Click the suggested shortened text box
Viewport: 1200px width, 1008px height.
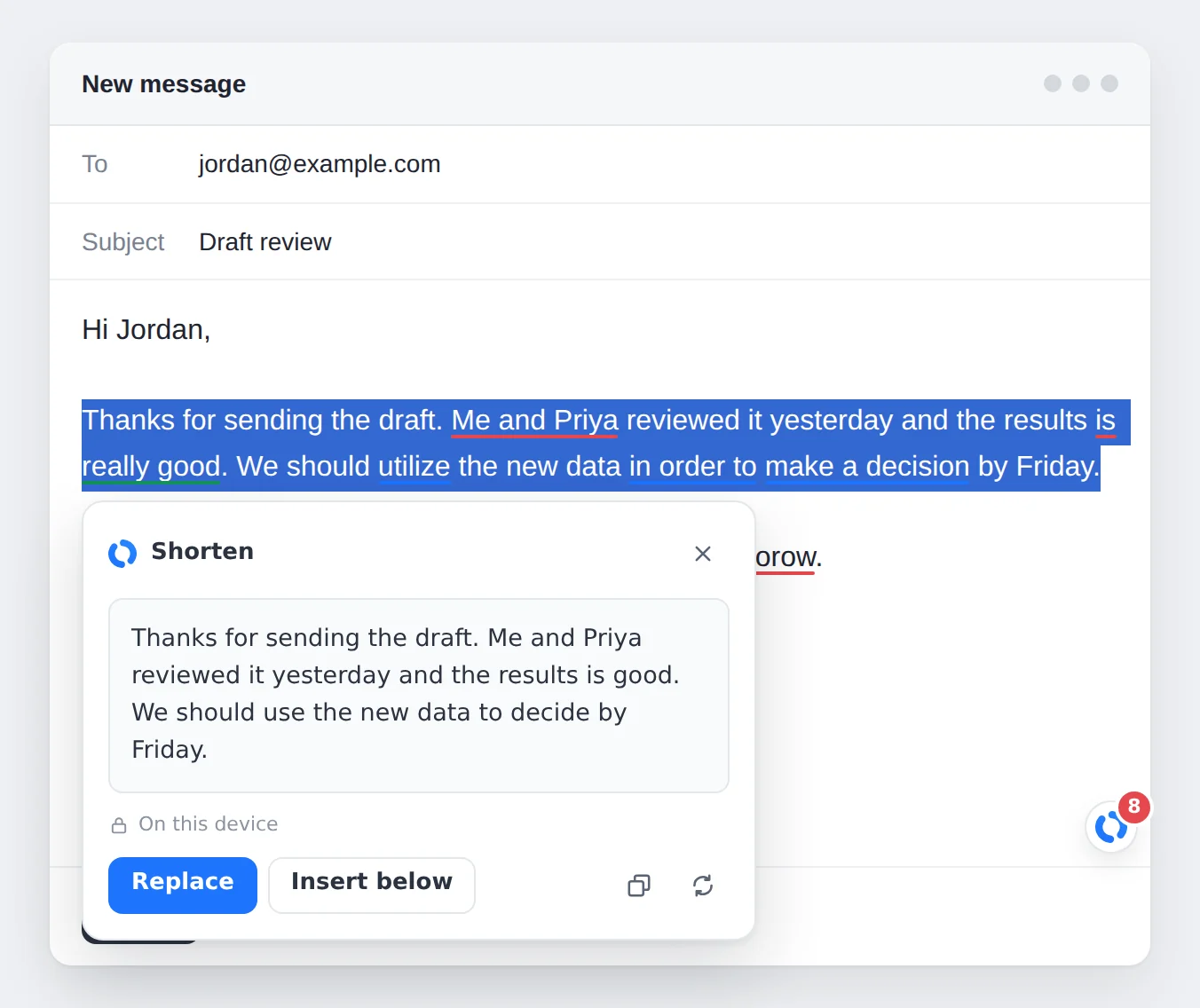(x=419, y=696)
